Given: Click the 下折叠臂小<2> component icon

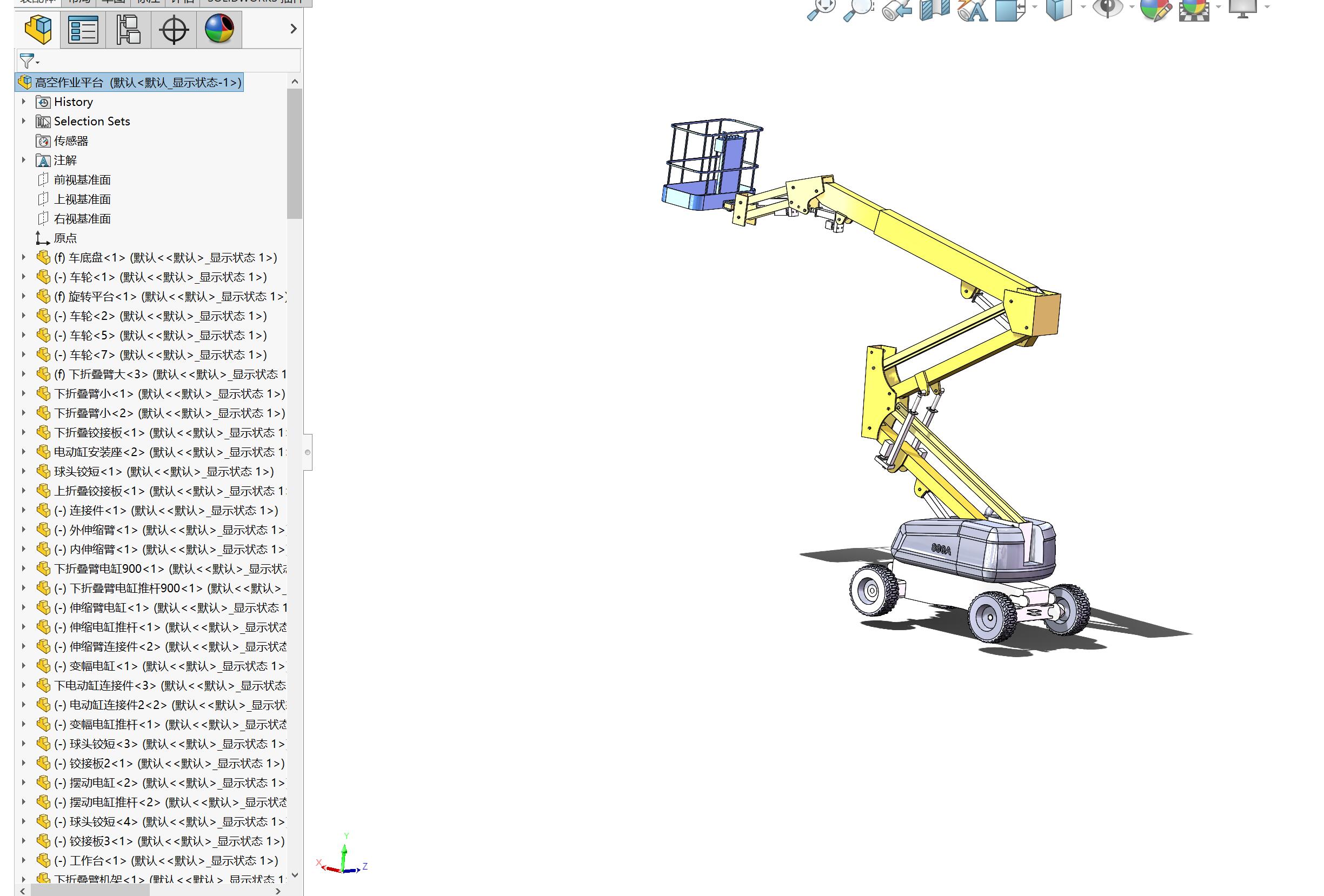Looking at the screenshot, I should [43, 413].
